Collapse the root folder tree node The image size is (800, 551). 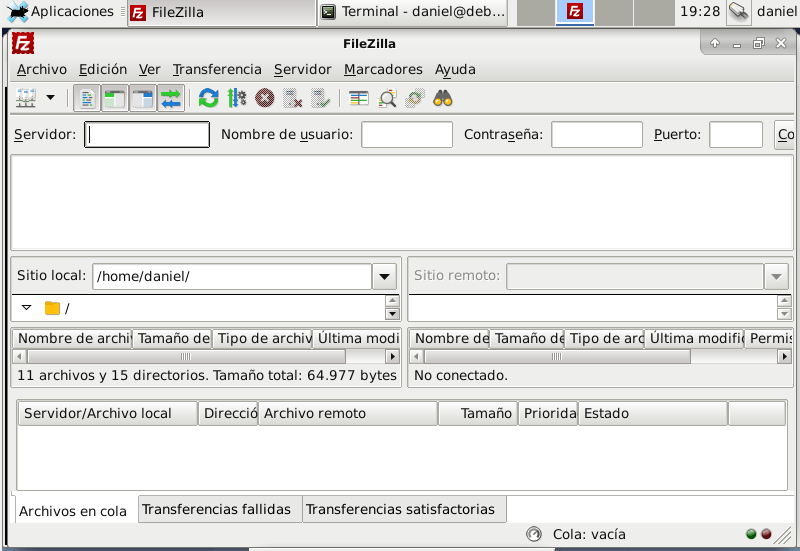pos(27,308)
